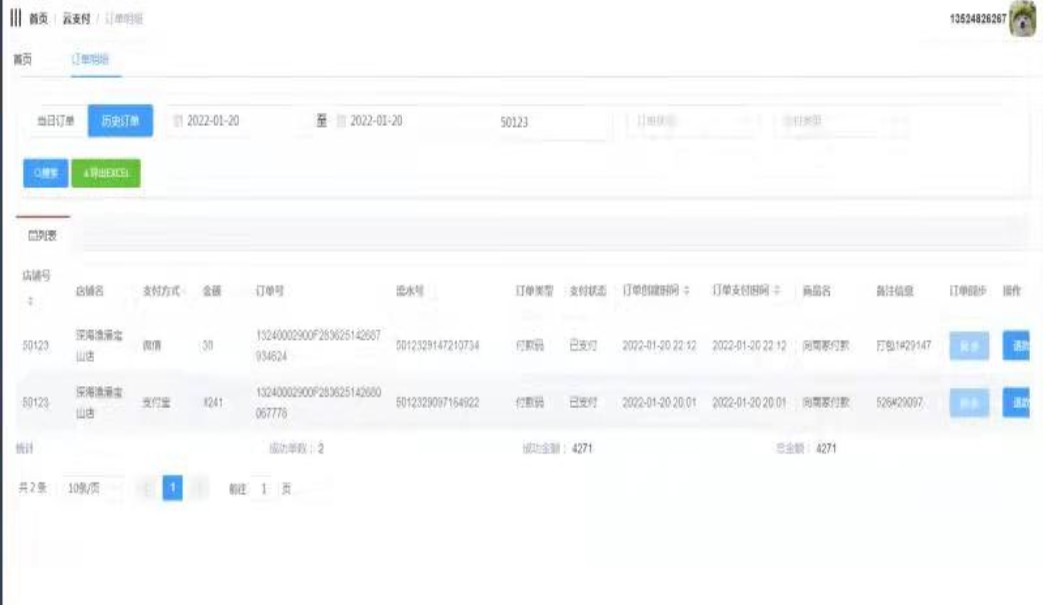Click refund button for the 微信 order
Viewport: 1043px width, 605px height.
tap(1018, 346)
